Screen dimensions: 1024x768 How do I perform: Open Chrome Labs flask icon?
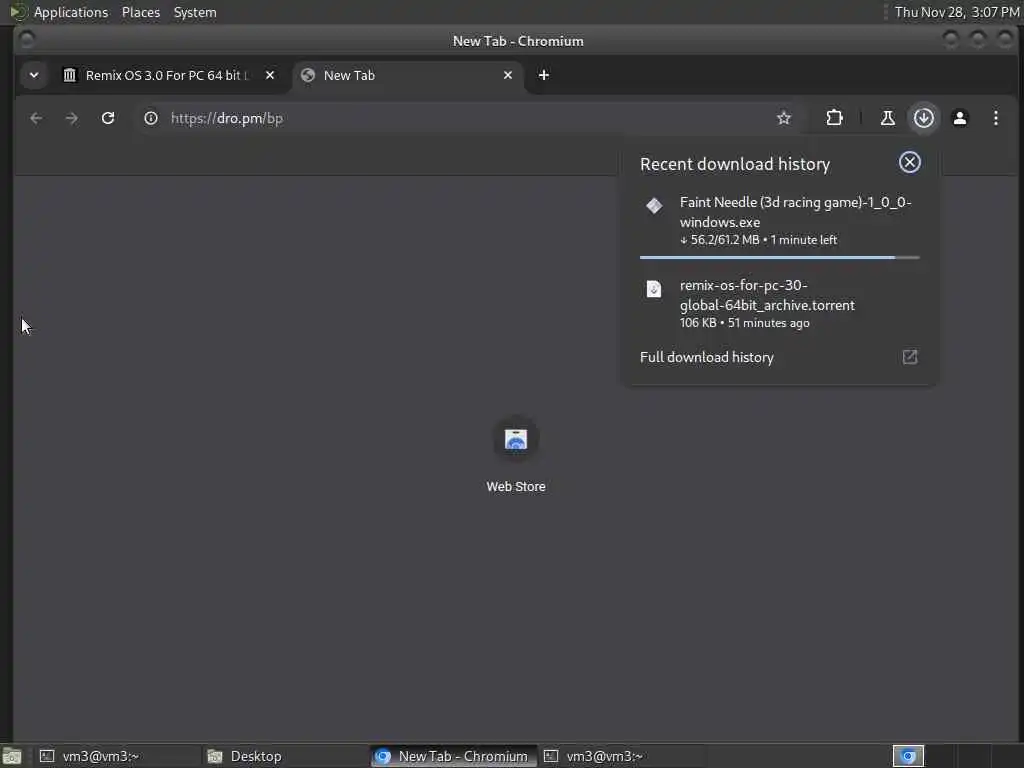(888, 118)
